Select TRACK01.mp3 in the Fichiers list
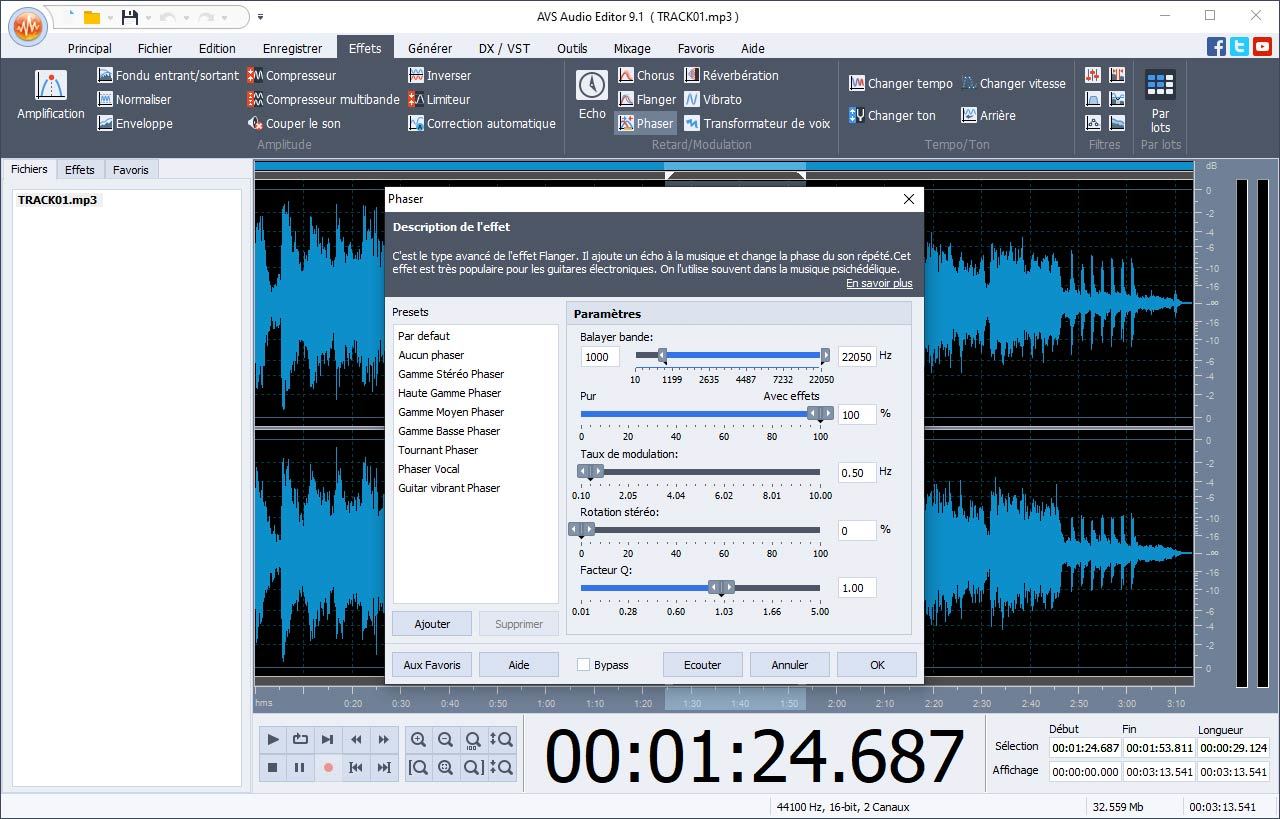1280x819 pixels. pyautogui.click(x=58, y=200)
